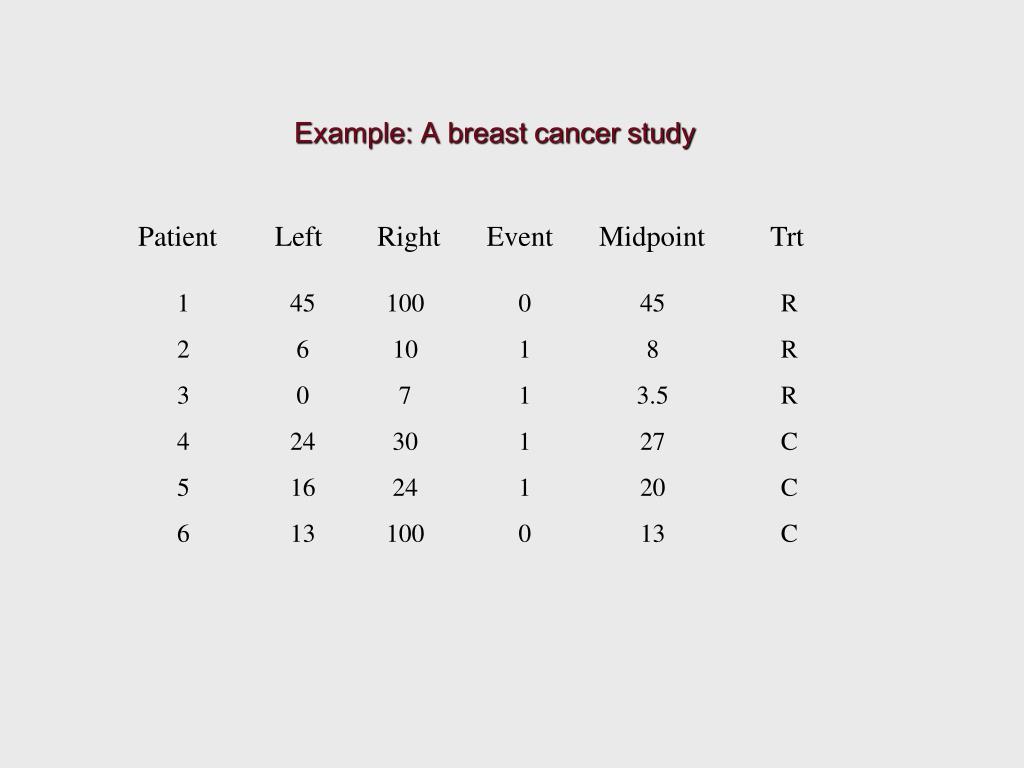This screenshot has height=768, width=1024.
Task: Select the Trt column header
Action: tap(787, 236)
